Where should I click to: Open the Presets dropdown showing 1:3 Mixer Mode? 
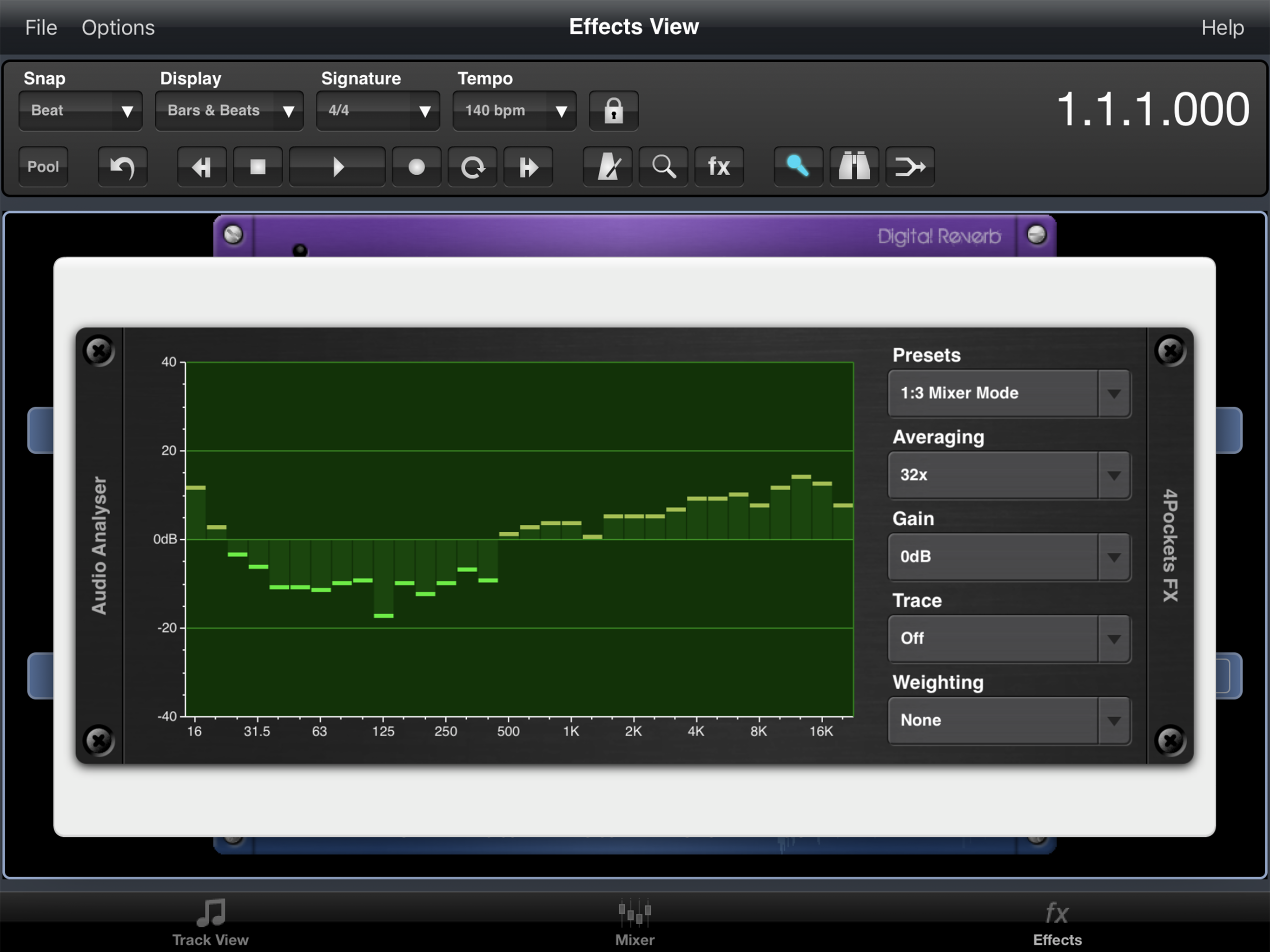point(1009,393)
